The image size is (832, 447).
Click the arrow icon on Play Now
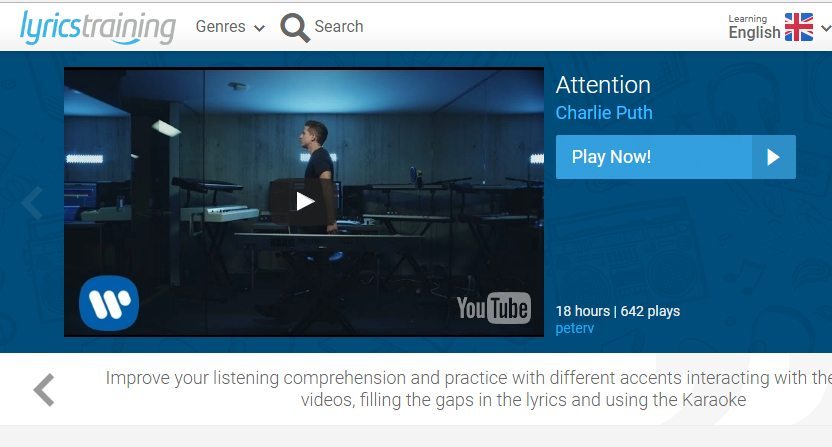774,157
